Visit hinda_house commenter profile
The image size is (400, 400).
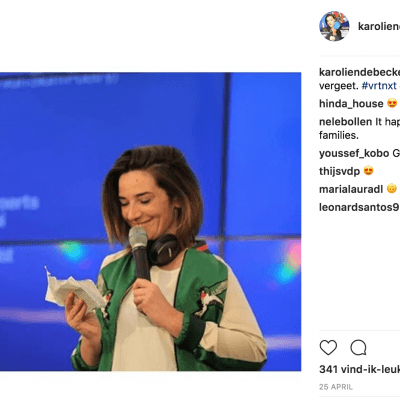point(351,104)
